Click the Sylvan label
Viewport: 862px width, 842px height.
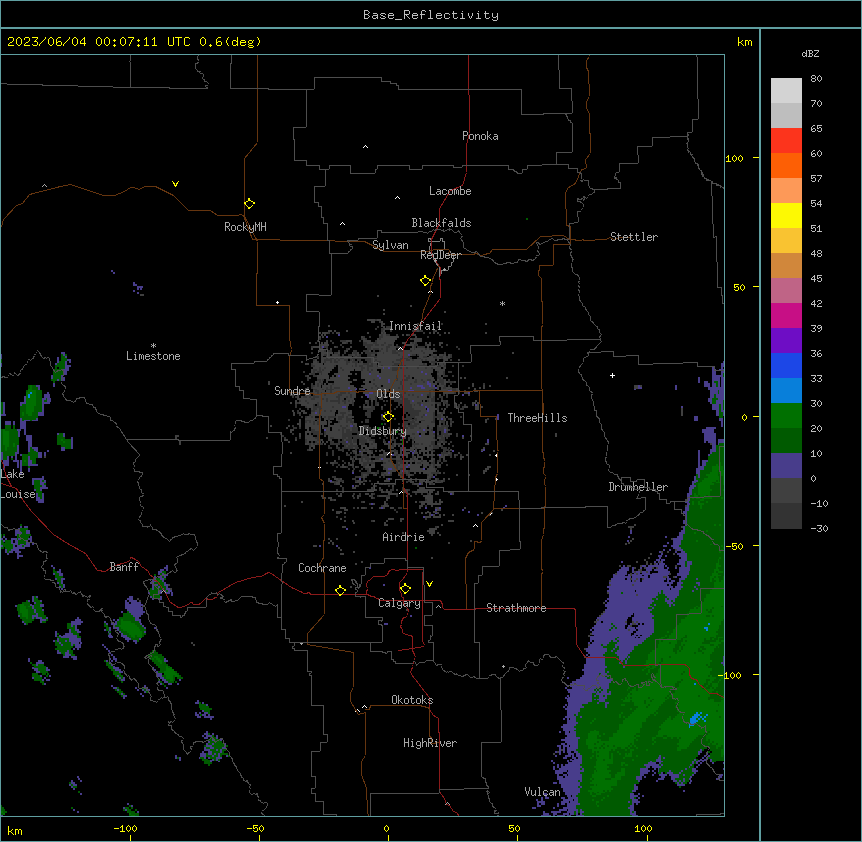[x=390, y=245]
